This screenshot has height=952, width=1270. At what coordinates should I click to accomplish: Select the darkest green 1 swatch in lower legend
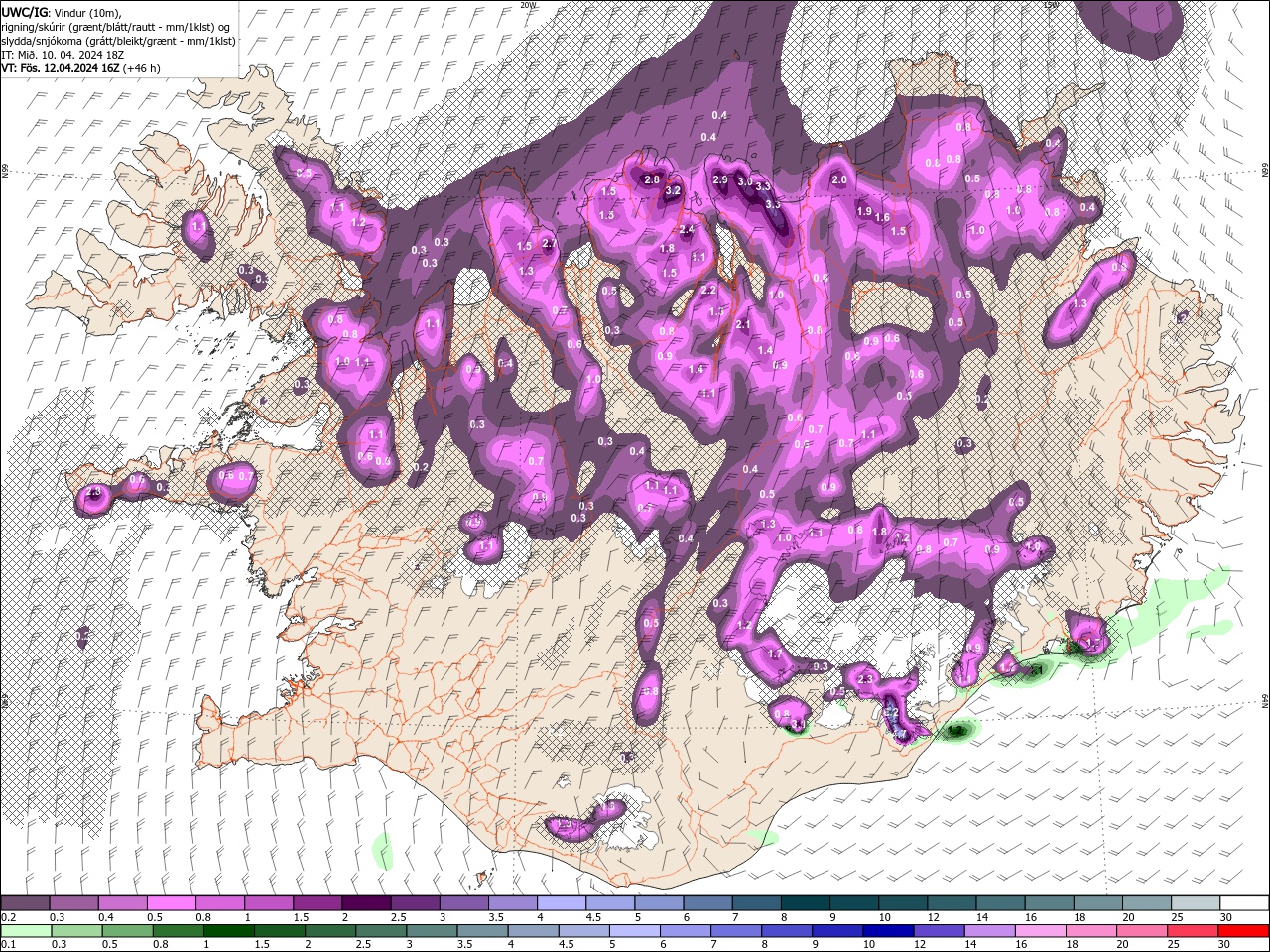228,931
